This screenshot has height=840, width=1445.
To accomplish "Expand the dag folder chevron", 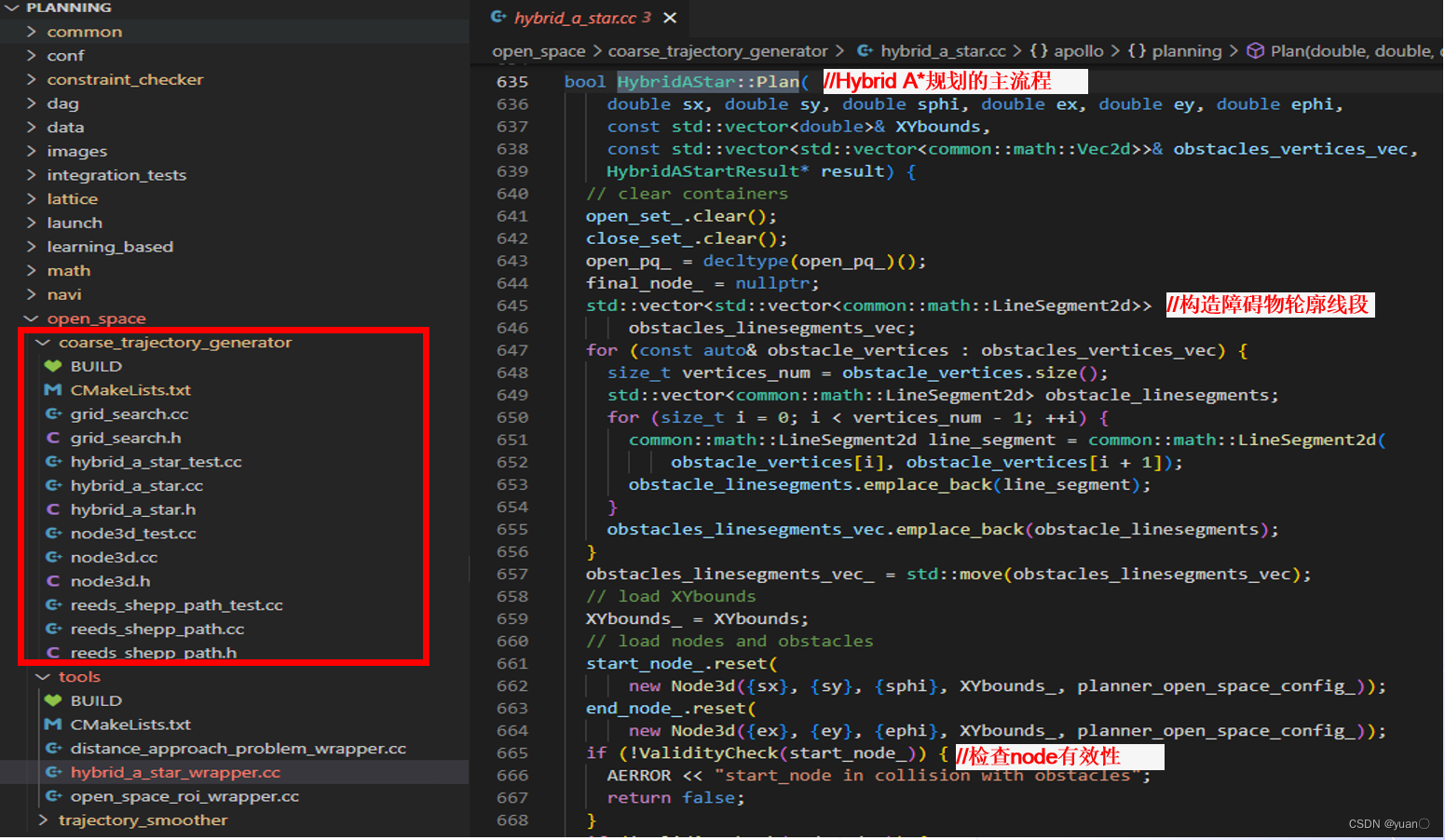I will 32,103.
